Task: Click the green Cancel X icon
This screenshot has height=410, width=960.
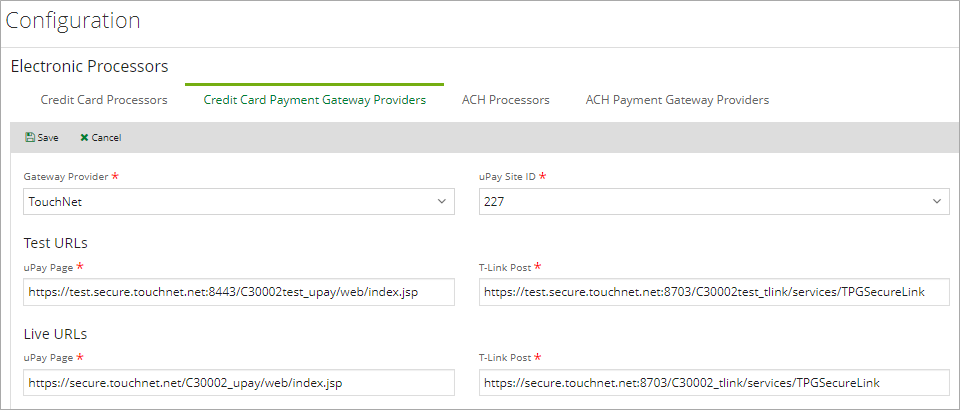Action: (x=84, y=138)
